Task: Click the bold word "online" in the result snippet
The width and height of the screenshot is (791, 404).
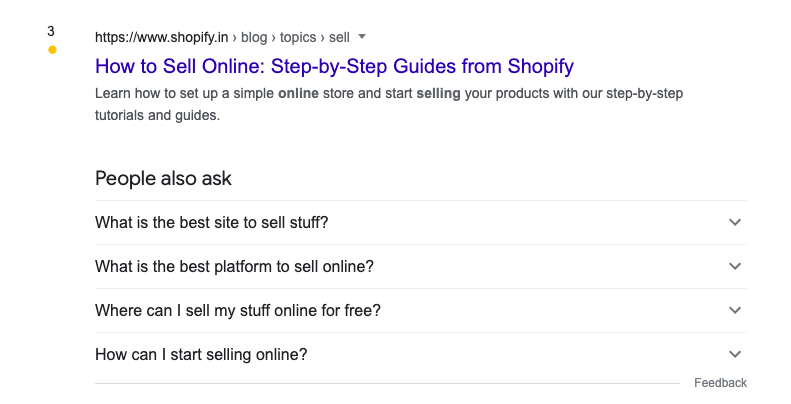Action: (297, 93)
